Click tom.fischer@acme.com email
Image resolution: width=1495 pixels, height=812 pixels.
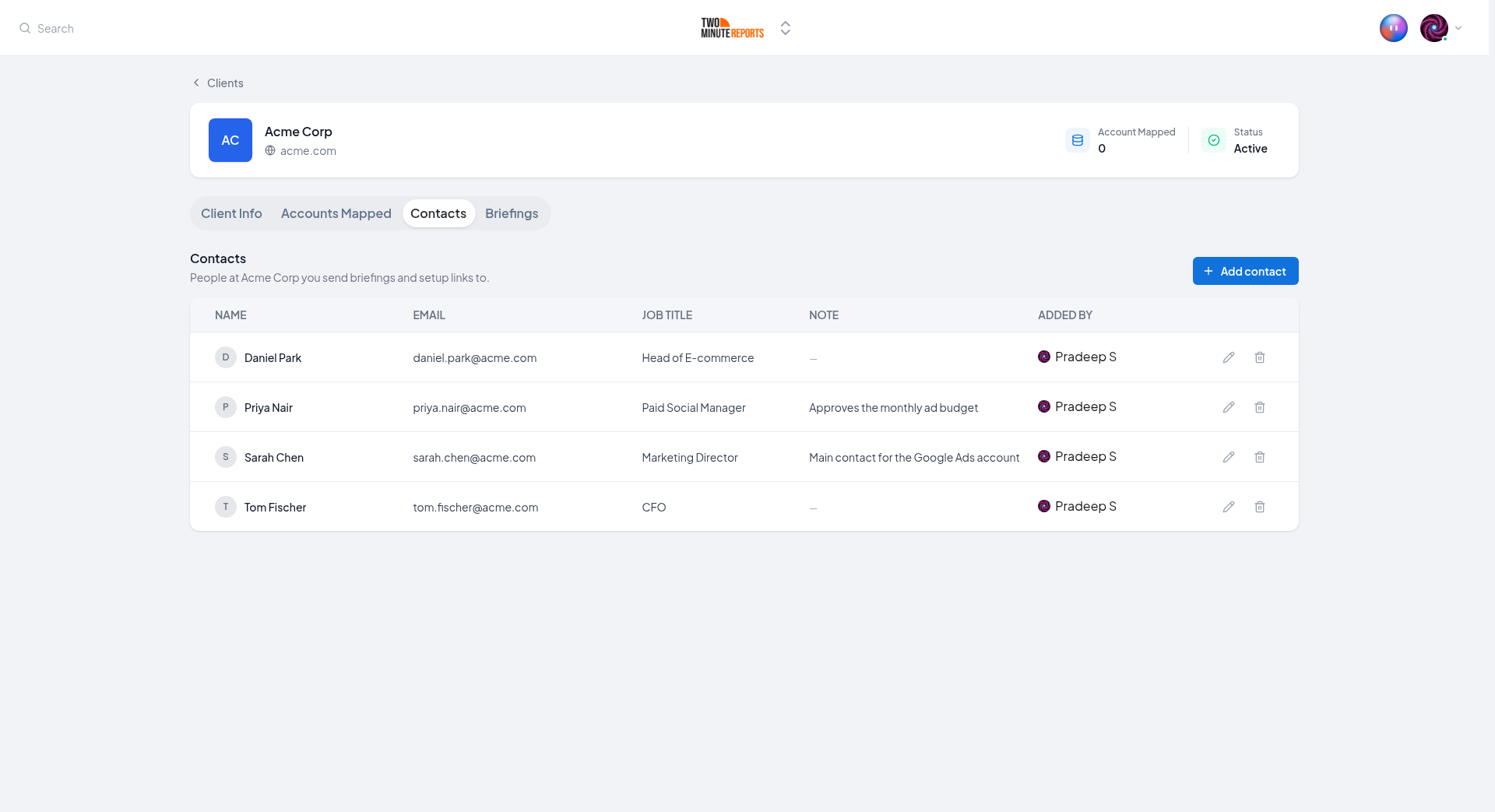pos(476,508)
